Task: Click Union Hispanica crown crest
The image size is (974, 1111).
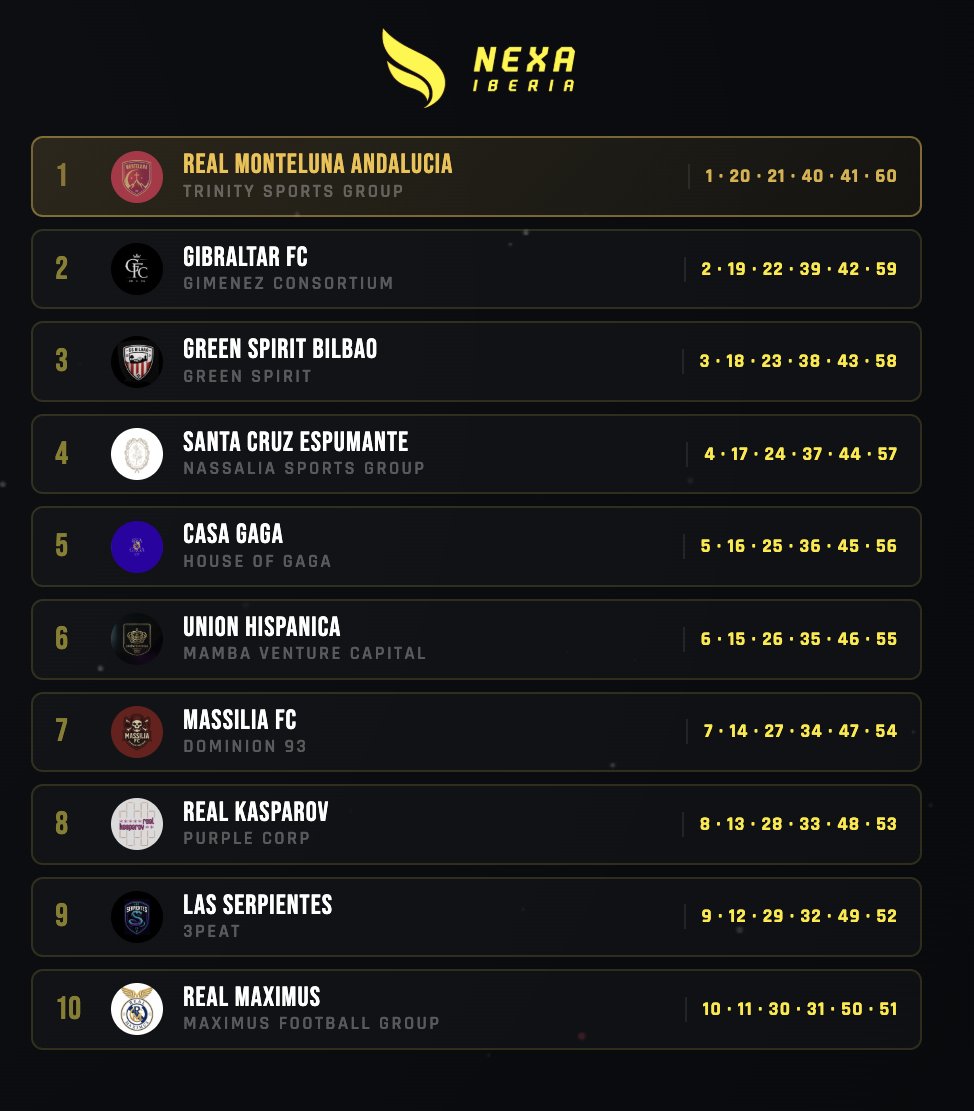Action: click(x=137, y=639)
